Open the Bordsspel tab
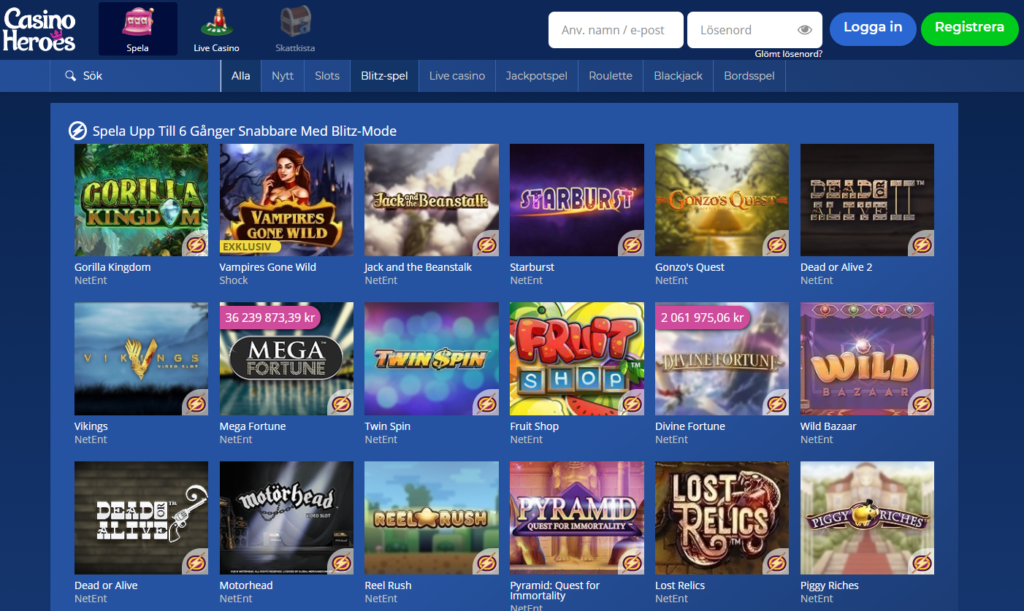 coord(749,76)
